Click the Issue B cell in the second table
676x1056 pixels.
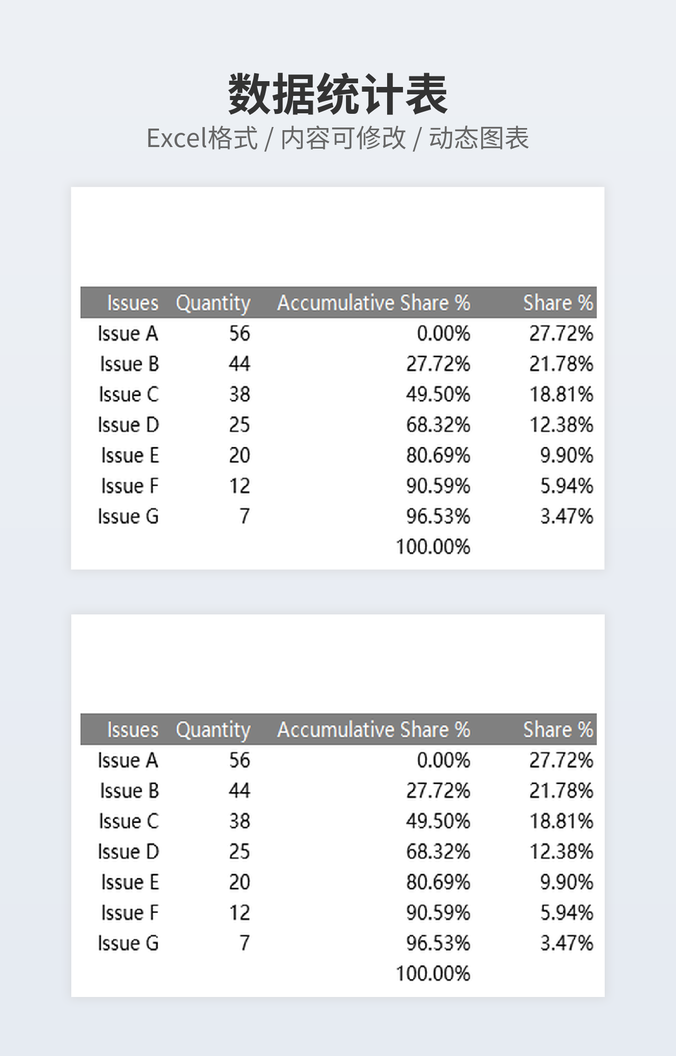pyautogui.click(x=128, y=791)
